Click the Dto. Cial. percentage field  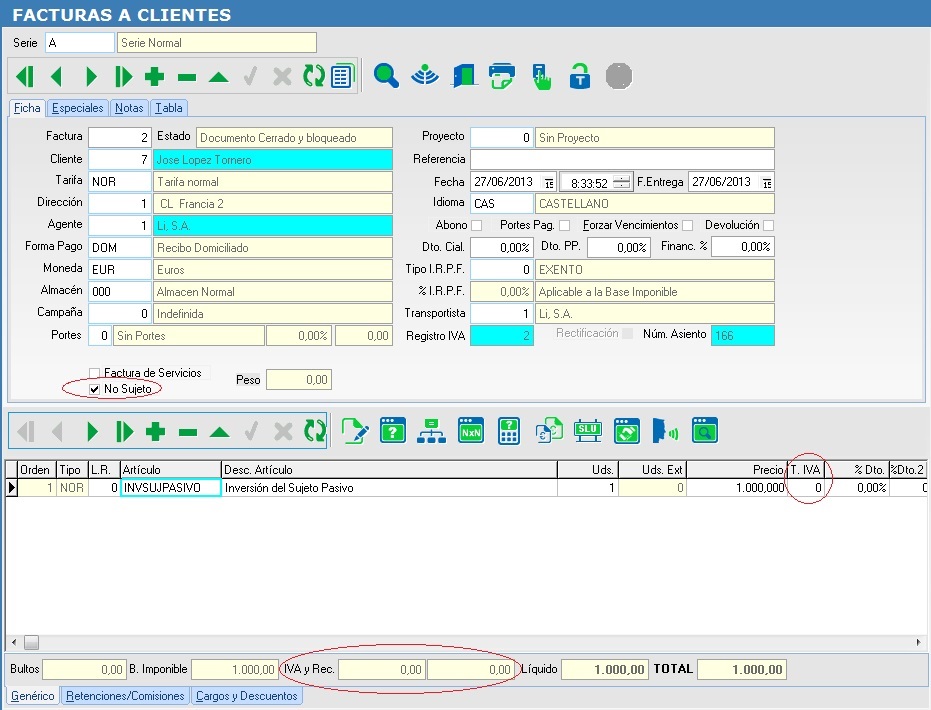(x=502, y=248)
